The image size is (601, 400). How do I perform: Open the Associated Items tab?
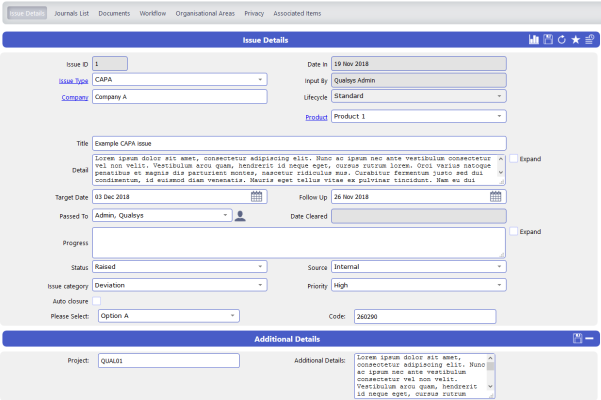click(x=297, y=13)
